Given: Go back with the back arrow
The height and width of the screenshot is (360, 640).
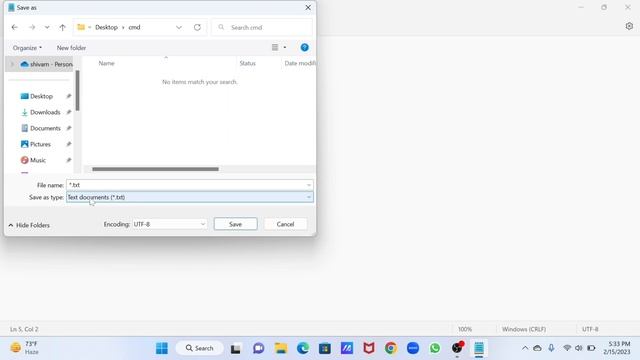Looking at the screenshot, I should 15,27.
